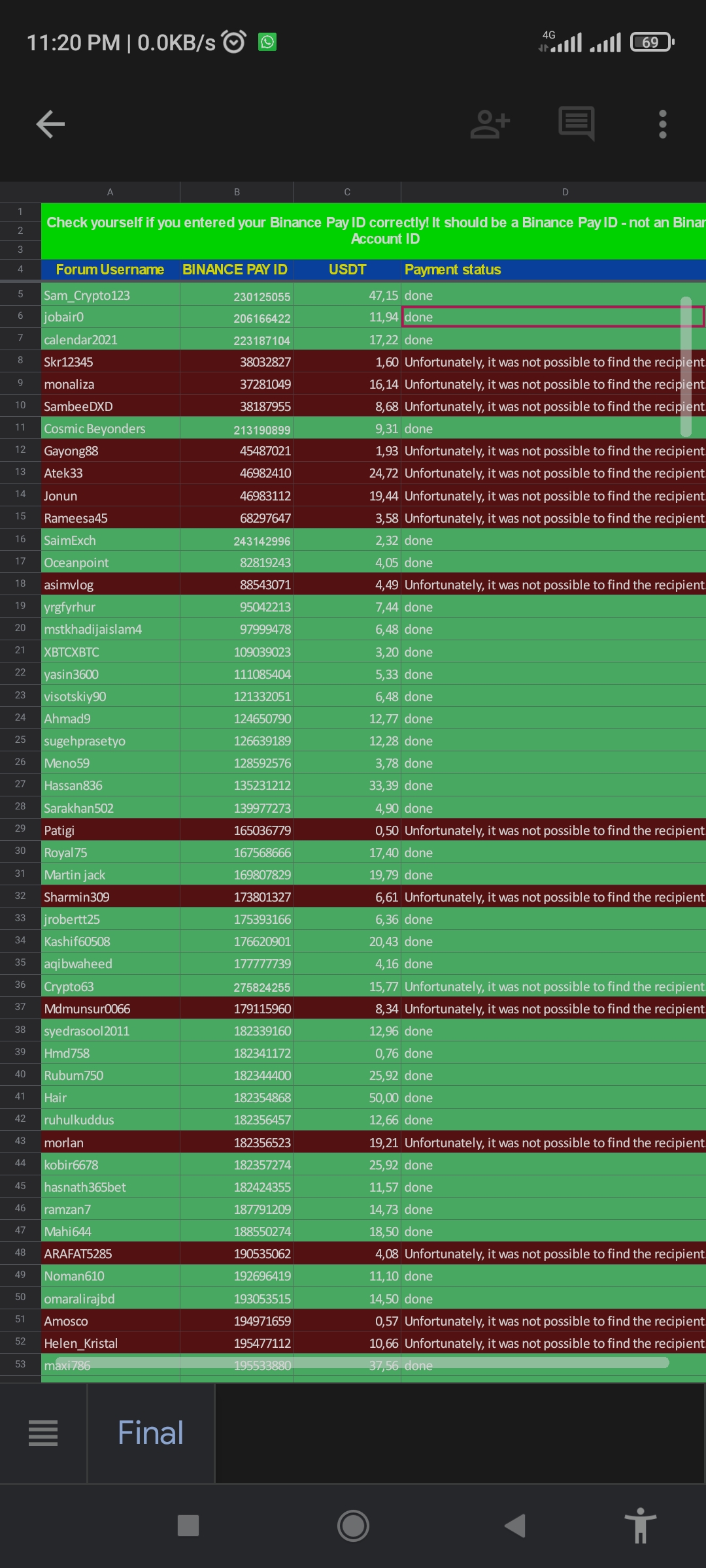This screenshot has height=1568, width=706.
Task: Select asimvlog's 4,49 USDT cell
Action: (347, 585)
